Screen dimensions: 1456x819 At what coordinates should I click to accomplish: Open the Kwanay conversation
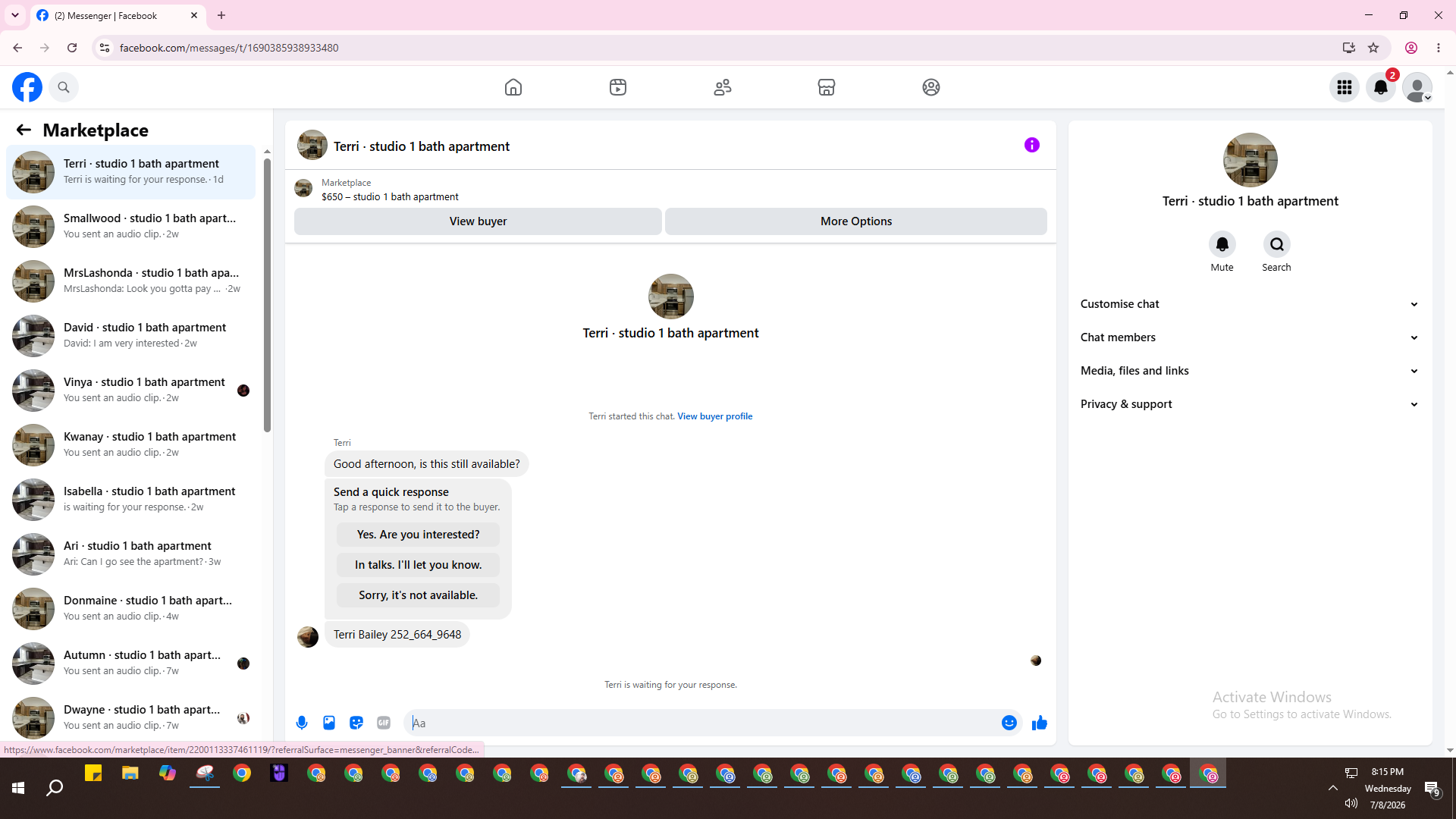pos(130,445)
